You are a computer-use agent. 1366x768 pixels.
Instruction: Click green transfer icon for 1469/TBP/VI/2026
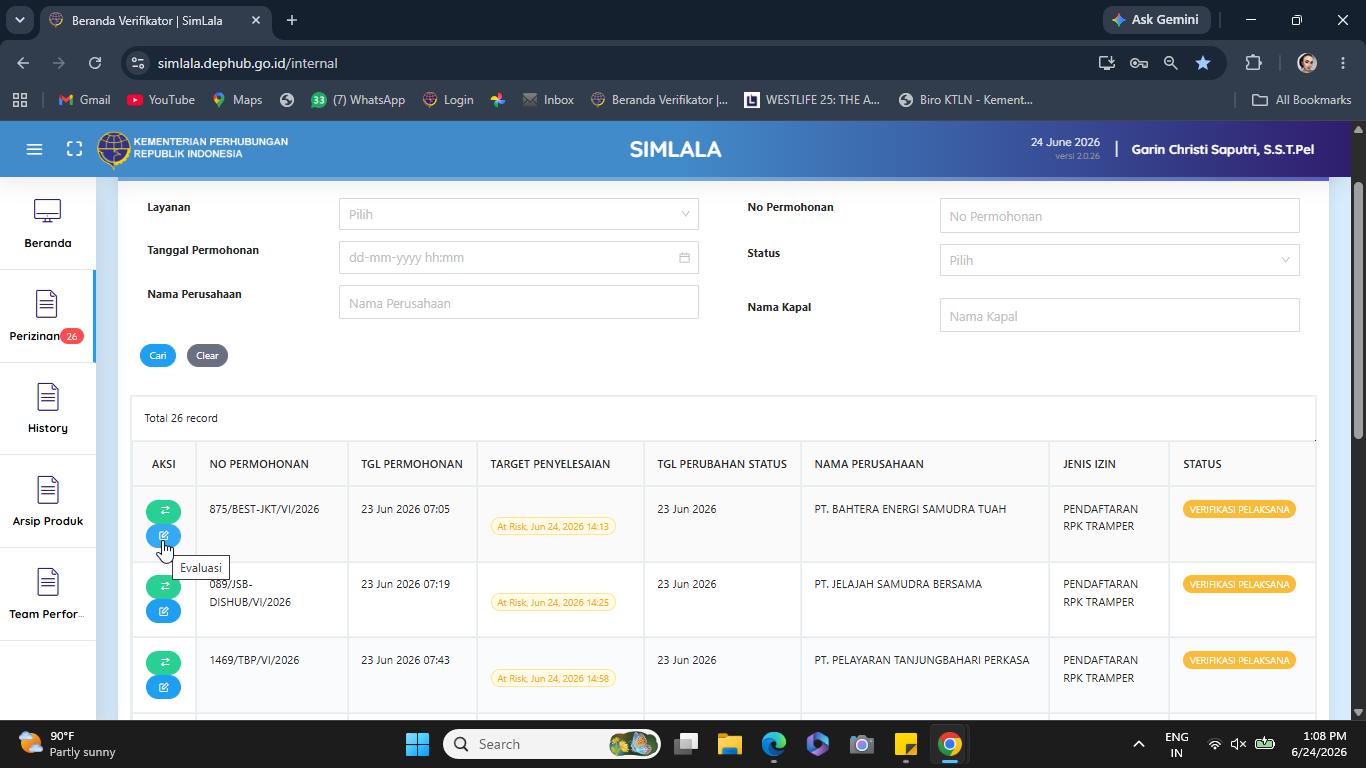click(x=164, y=662)
